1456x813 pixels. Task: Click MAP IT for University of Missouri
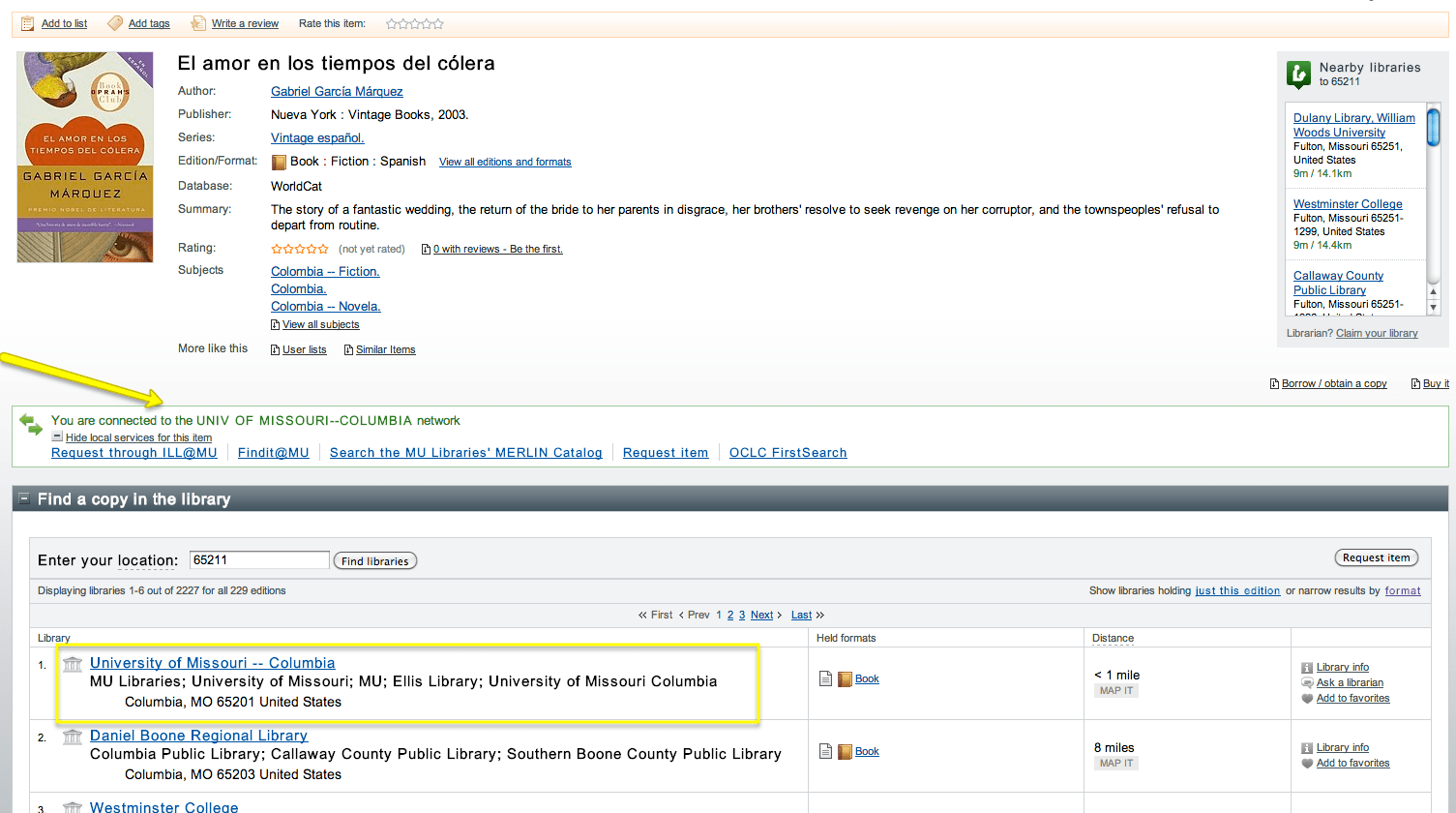[1116, 691]
